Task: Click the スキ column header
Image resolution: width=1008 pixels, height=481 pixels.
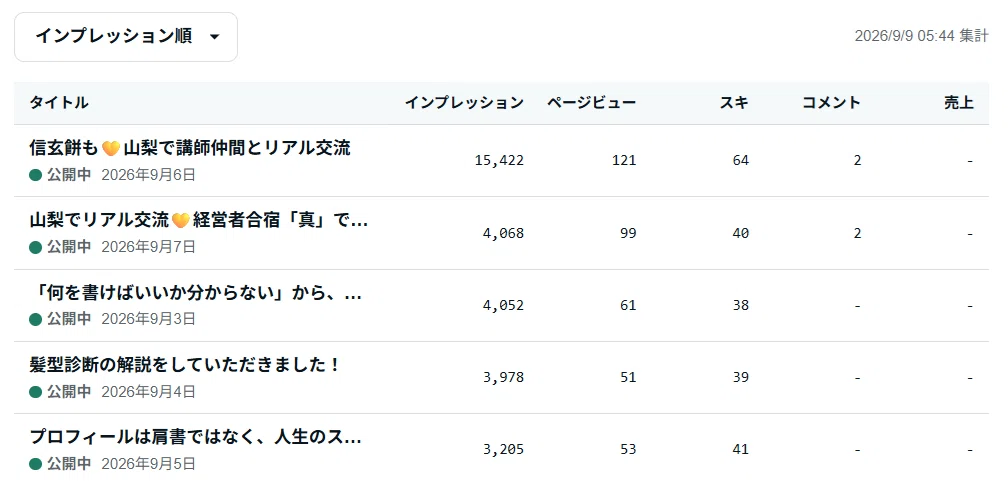Action: coord(734,103)
